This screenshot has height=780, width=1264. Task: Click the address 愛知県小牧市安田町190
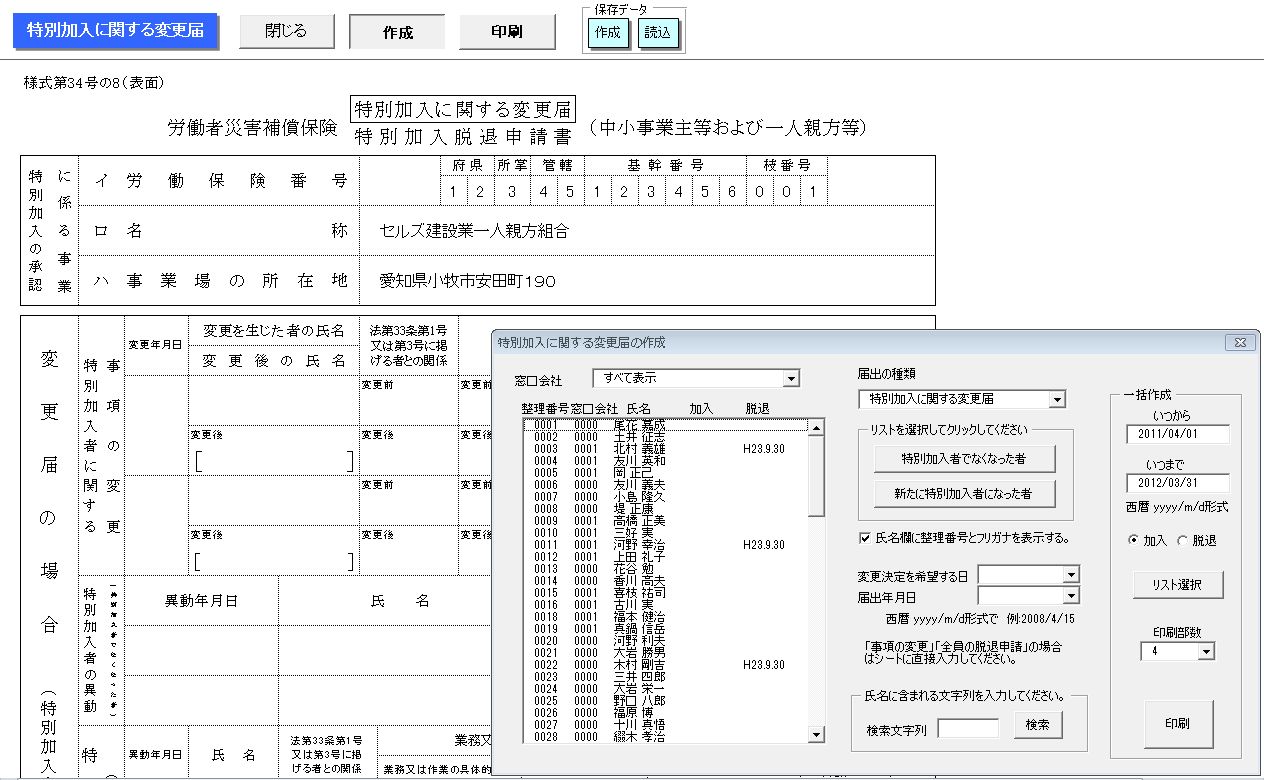point(467,281)
